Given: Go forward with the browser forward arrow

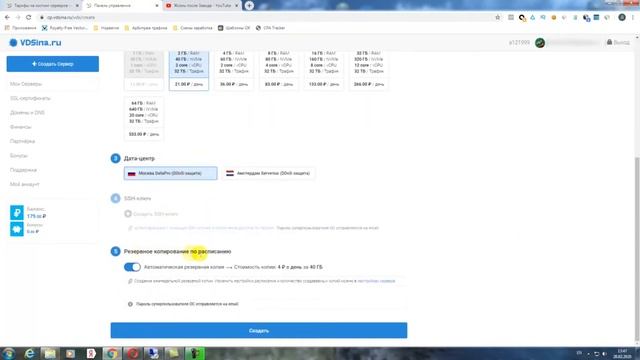Looking at the screenshot, I should 18,18.
